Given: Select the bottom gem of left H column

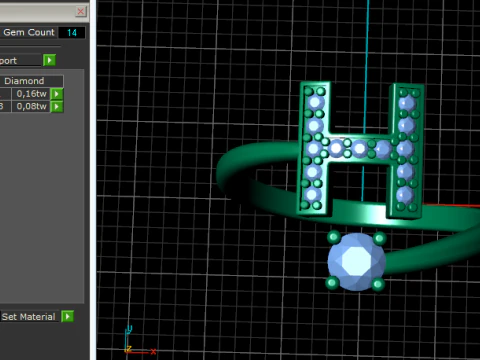Looking at the screenshot, I should pos(312,194).
